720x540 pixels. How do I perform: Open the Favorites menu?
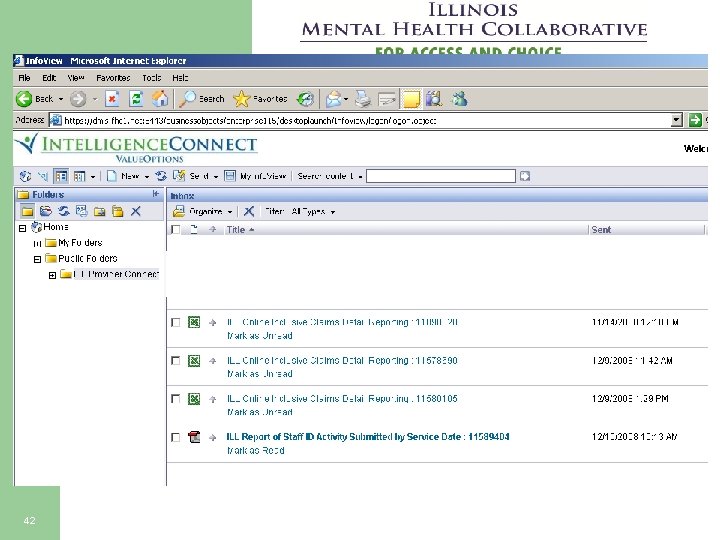click(113, 78)
